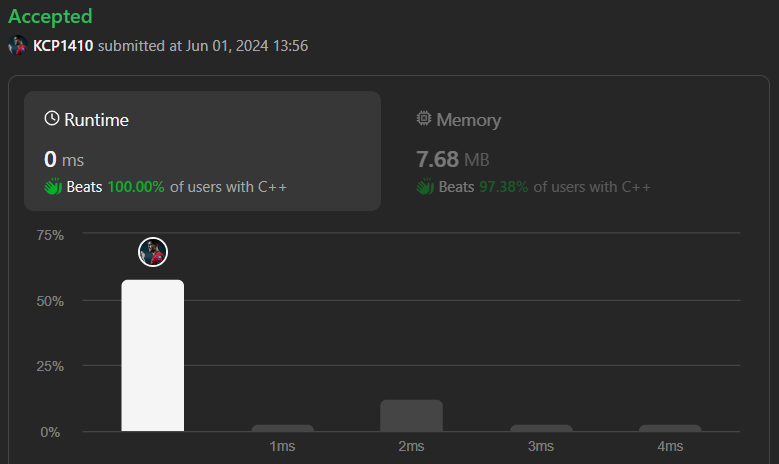Image resolution: width=779 pixels, height=464 pixels.
Task: Click the 0 ms runtime value
Action: [x=64, y=159]
